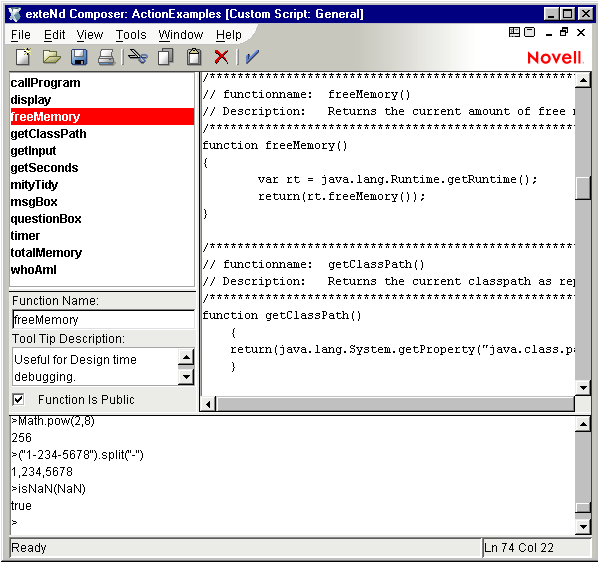
Task: Select timer in the function list
Action: 102,236
